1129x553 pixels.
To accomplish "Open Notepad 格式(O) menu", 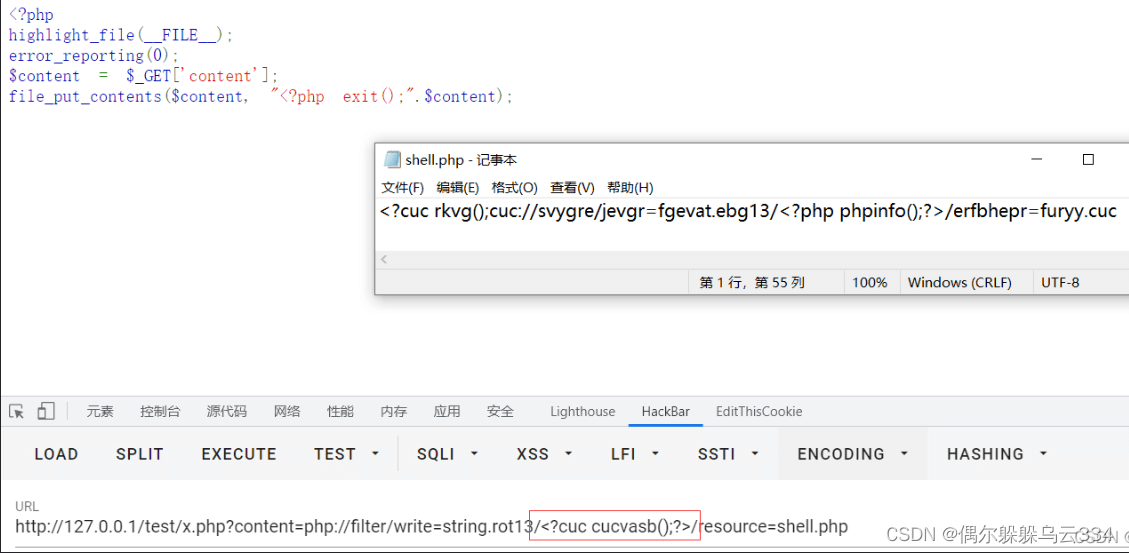I will (x=514, y=188).
